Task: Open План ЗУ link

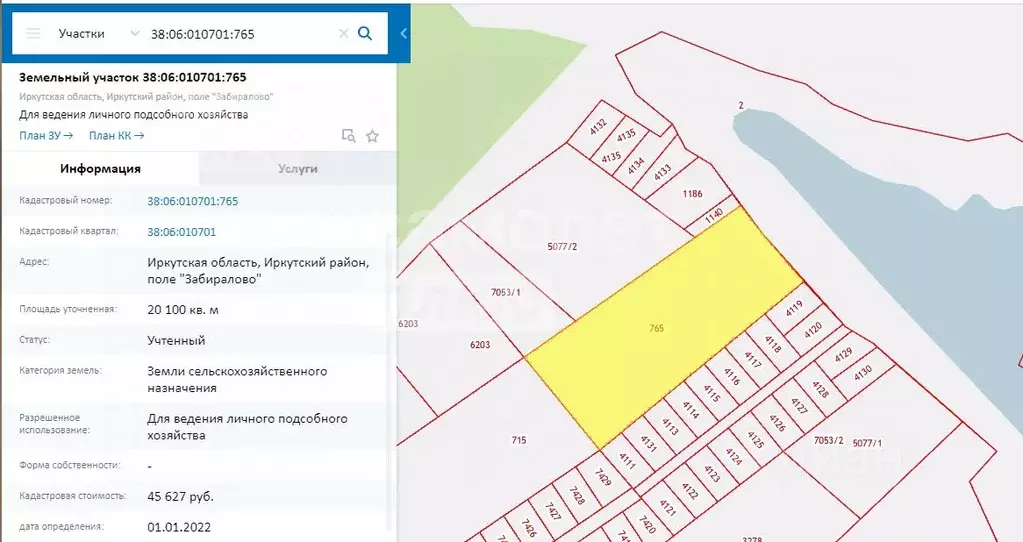Action: (x=46, y=136)
